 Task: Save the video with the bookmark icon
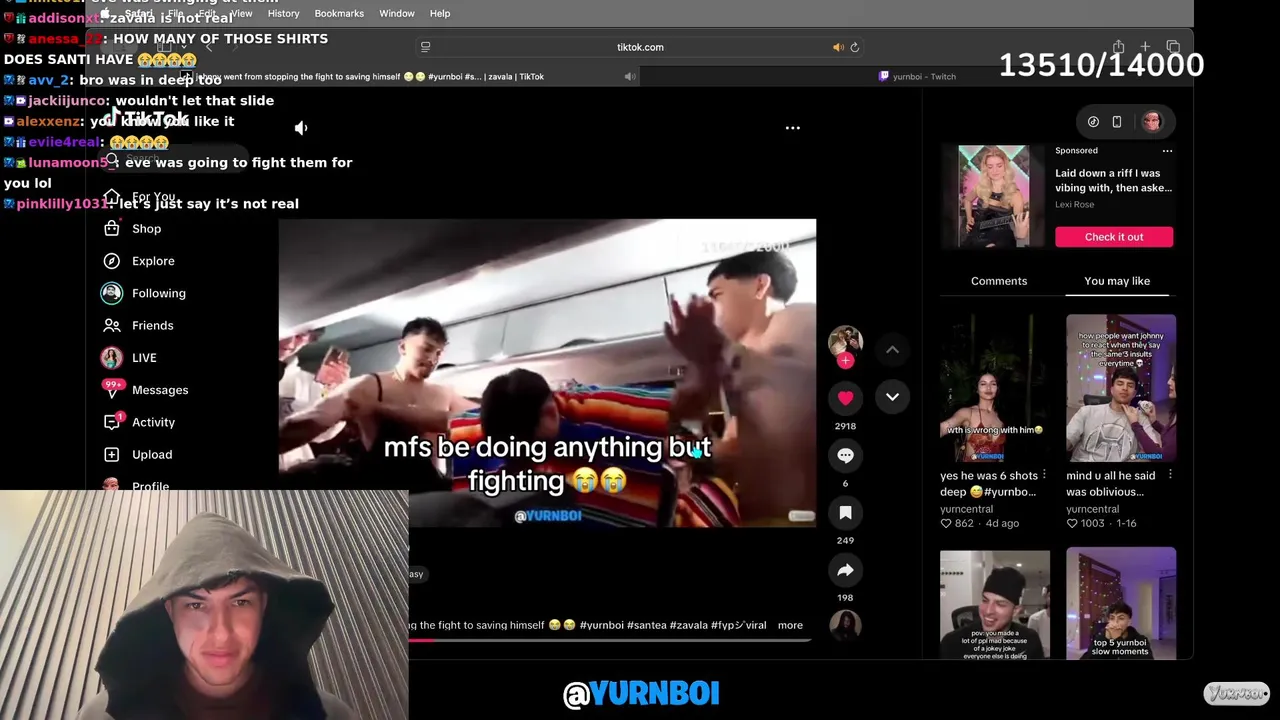845,513
